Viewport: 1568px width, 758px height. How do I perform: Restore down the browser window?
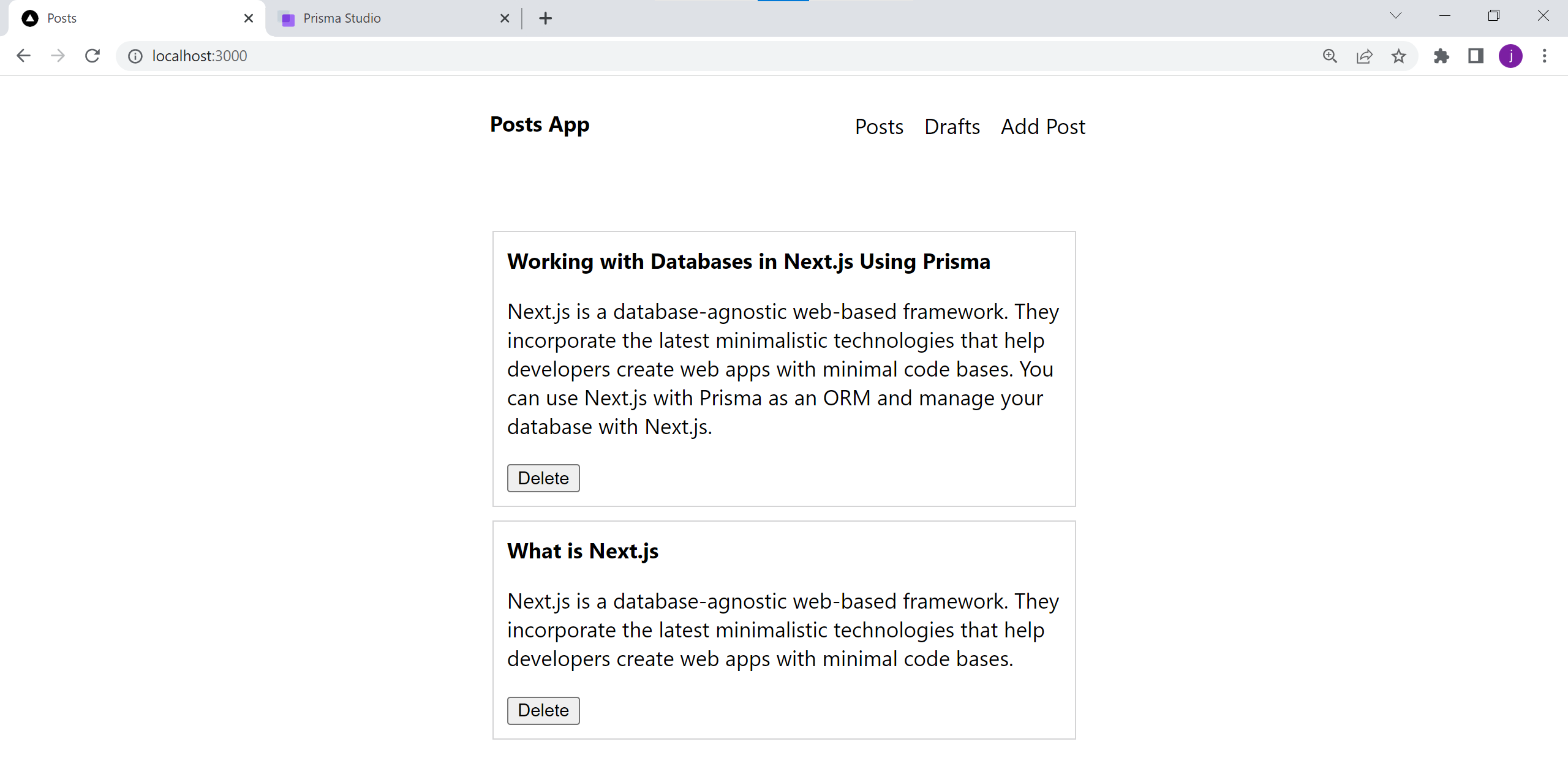click(1493, 16)
